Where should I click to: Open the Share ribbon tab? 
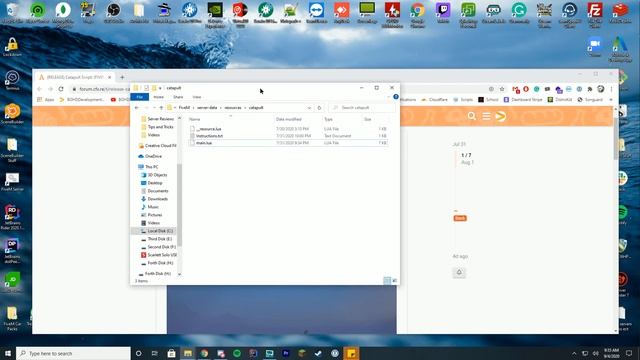(178, 97)
